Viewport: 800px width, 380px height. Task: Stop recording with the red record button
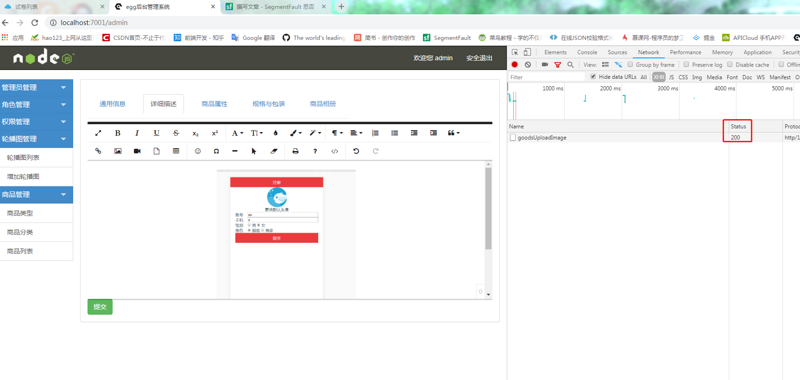click(x=515, y=65)
